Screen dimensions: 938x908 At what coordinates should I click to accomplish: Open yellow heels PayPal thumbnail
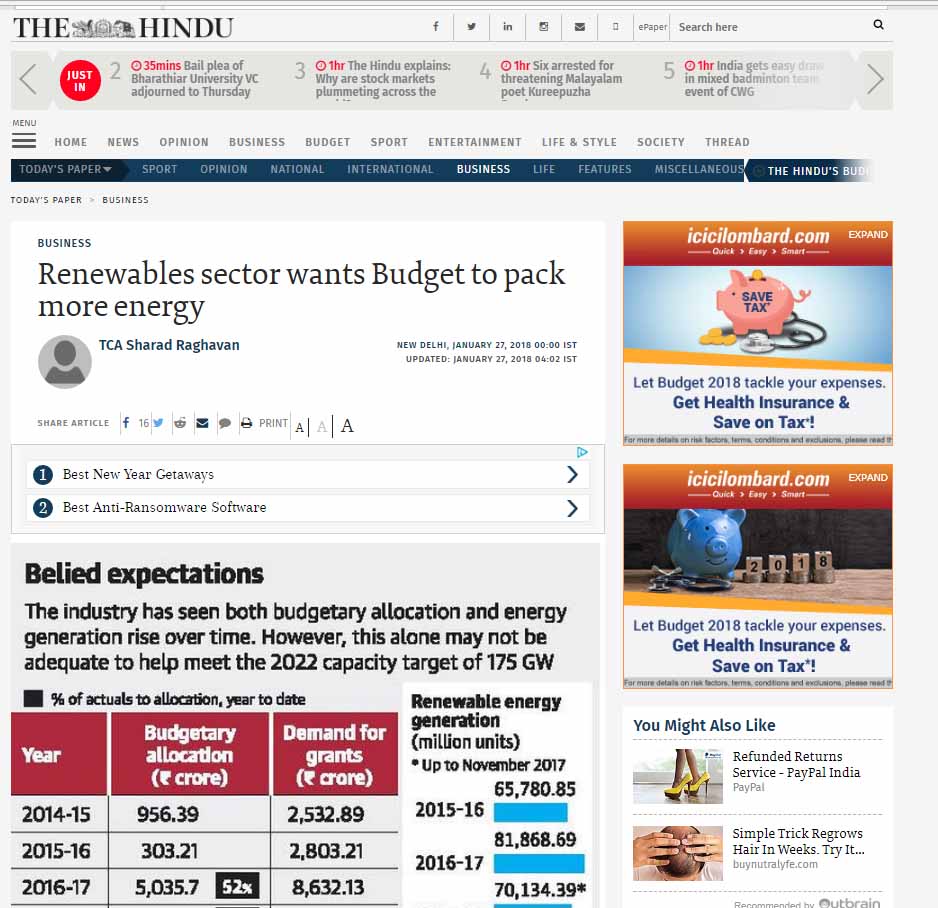click(678, 776)
